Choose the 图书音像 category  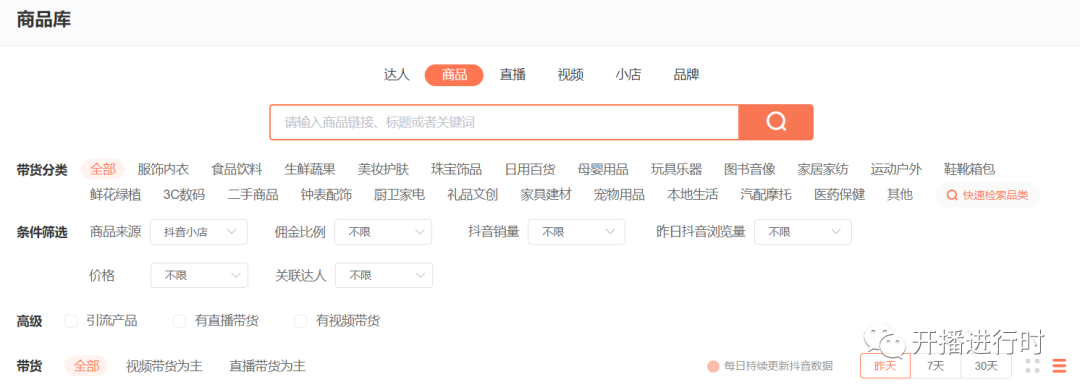[x=750, y=169]
